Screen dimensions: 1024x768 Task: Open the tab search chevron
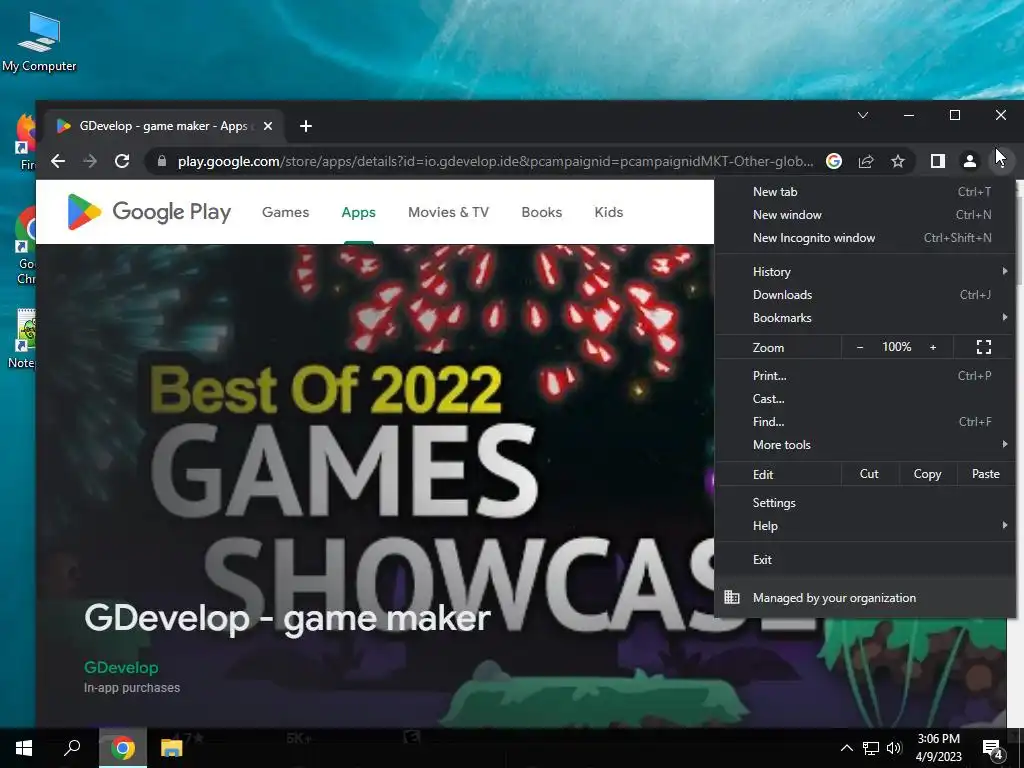click(x=863, y=116)
